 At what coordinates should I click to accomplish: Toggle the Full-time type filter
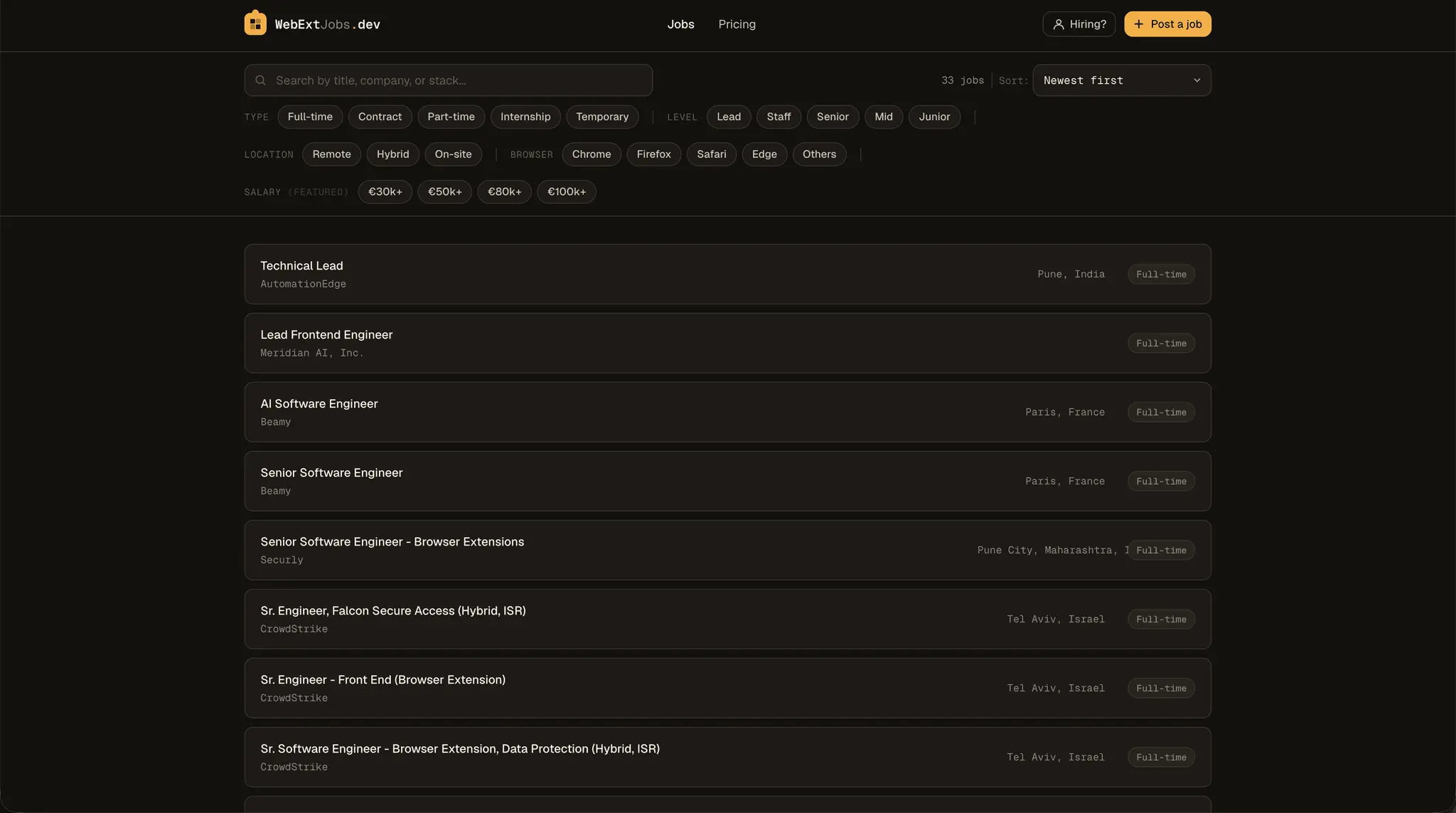point(310,117)
